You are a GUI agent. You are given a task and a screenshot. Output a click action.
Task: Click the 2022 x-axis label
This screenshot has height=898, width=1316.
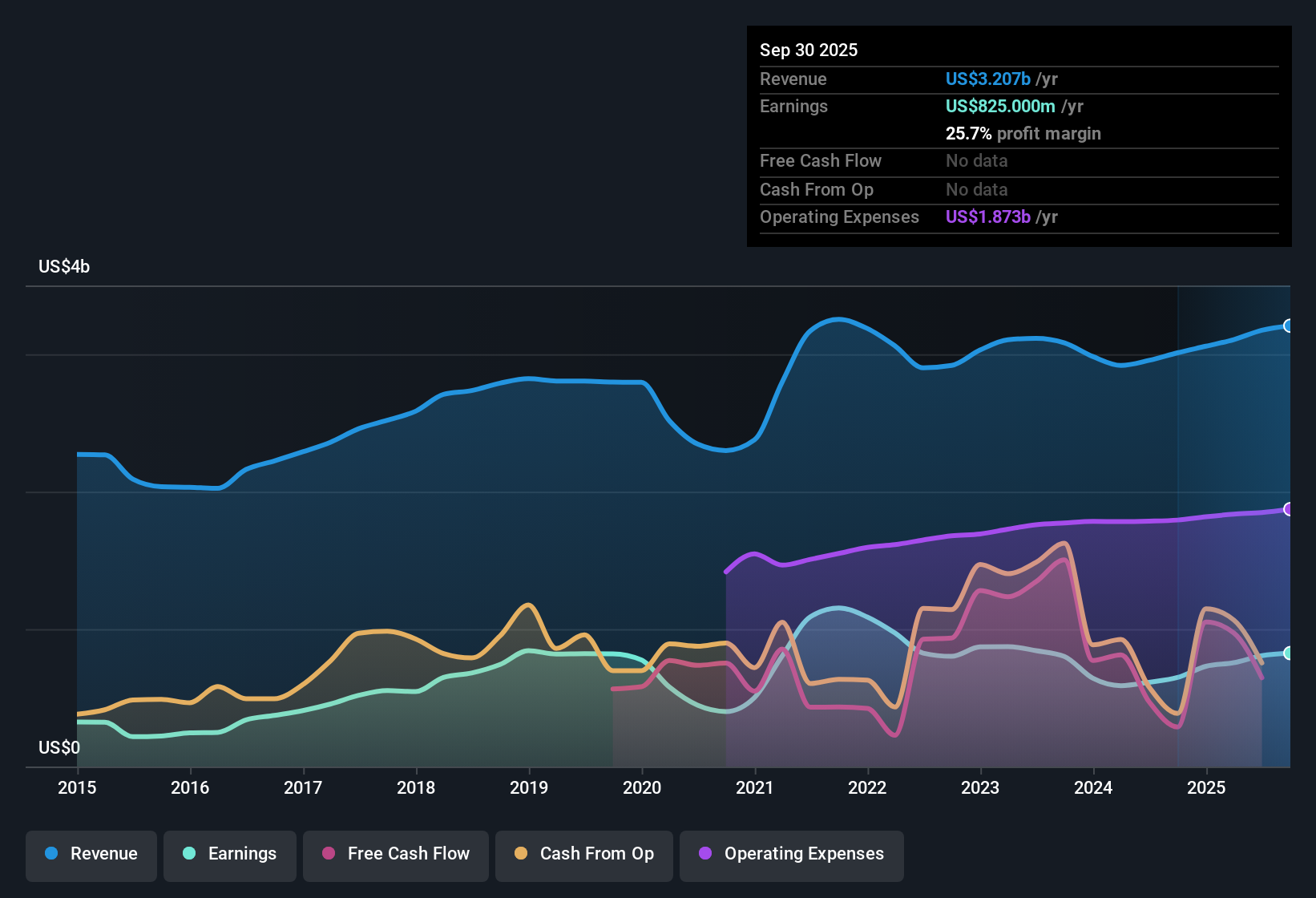[867, 788]
